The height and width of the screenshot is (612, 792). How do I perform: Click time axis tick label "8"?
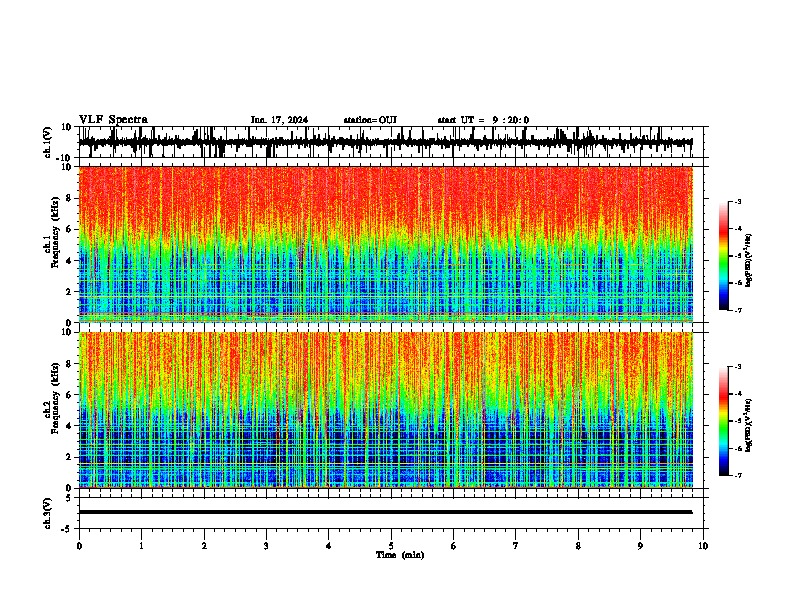pos(578,546)
